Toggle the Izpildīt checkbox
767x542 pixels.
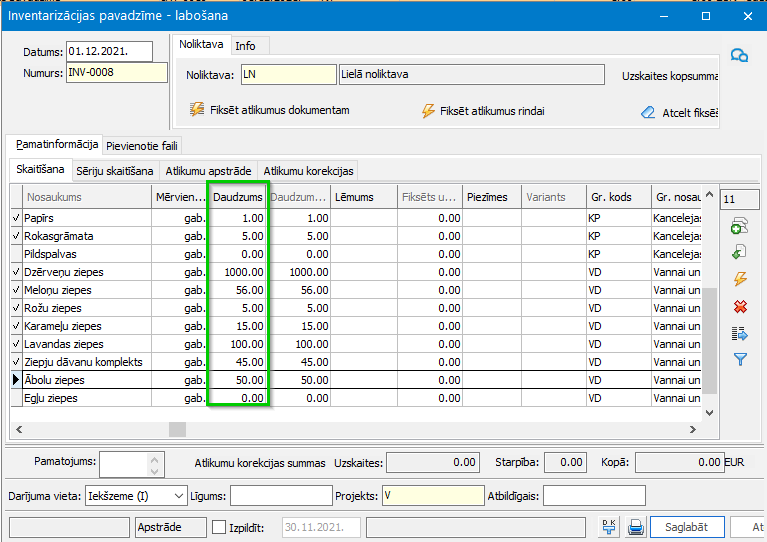[x=220, y=527]
